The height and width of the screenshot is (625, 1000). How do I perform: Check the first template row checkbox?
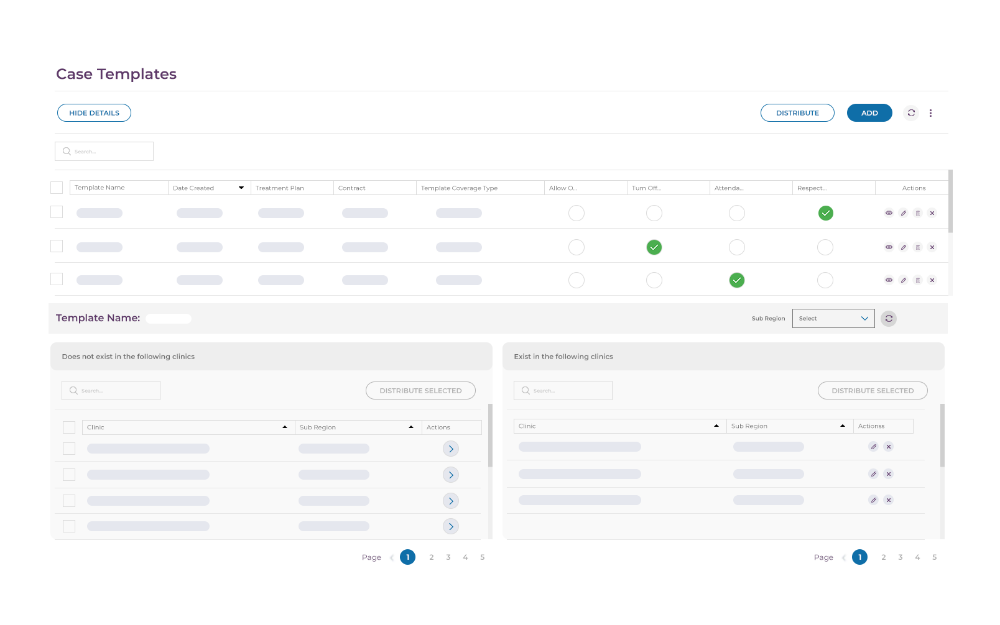click(57, 212)
